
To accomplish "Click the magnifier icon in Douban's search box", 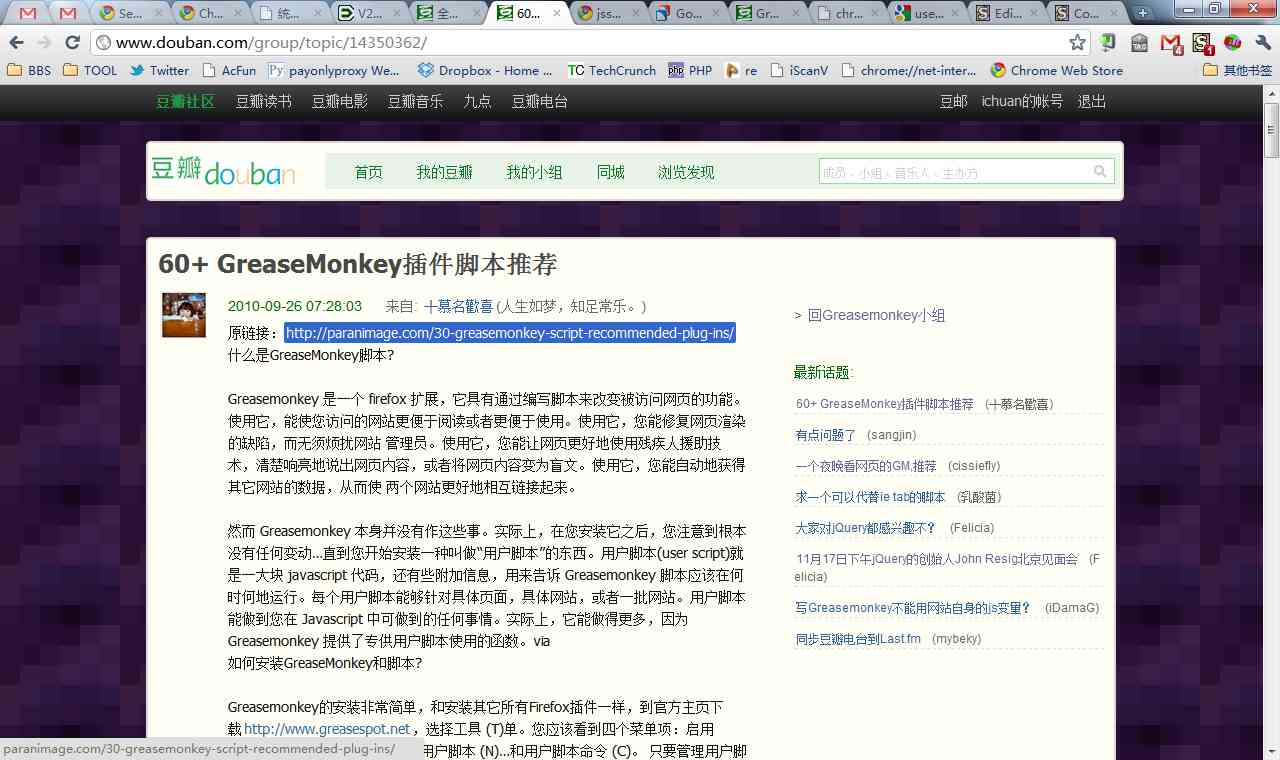I will [1100, 170].
